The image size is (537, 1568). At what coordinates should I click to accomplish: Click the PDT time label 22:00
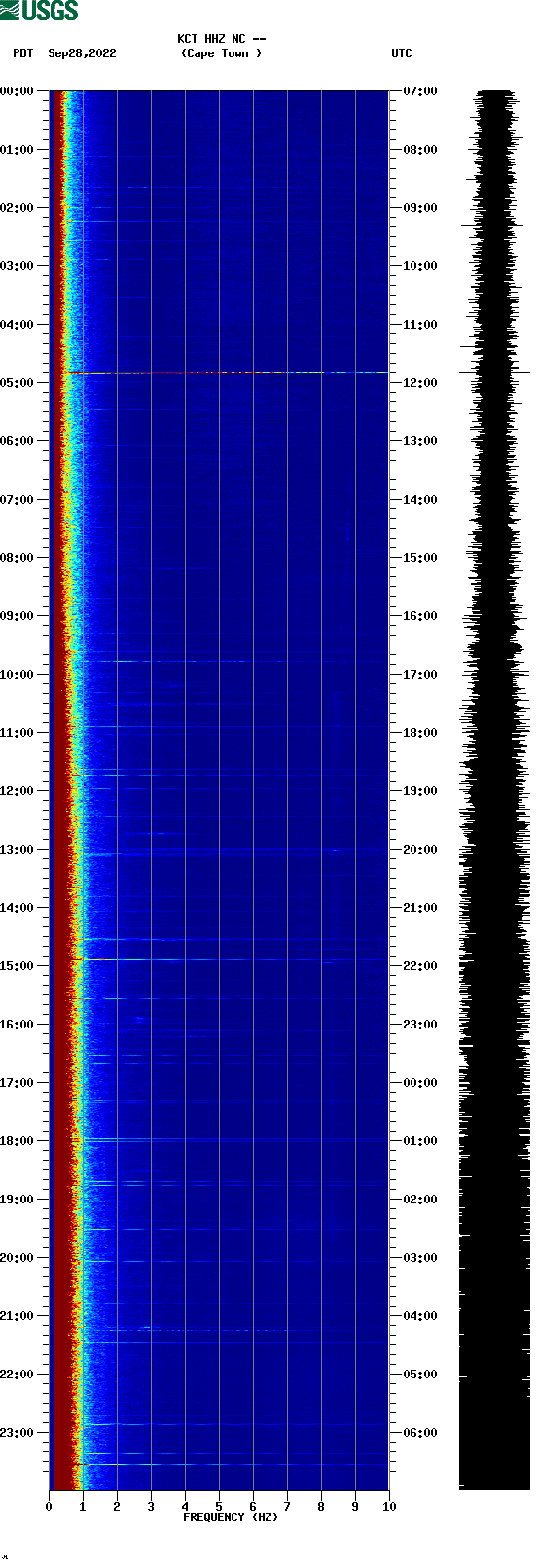(17, 1375)
